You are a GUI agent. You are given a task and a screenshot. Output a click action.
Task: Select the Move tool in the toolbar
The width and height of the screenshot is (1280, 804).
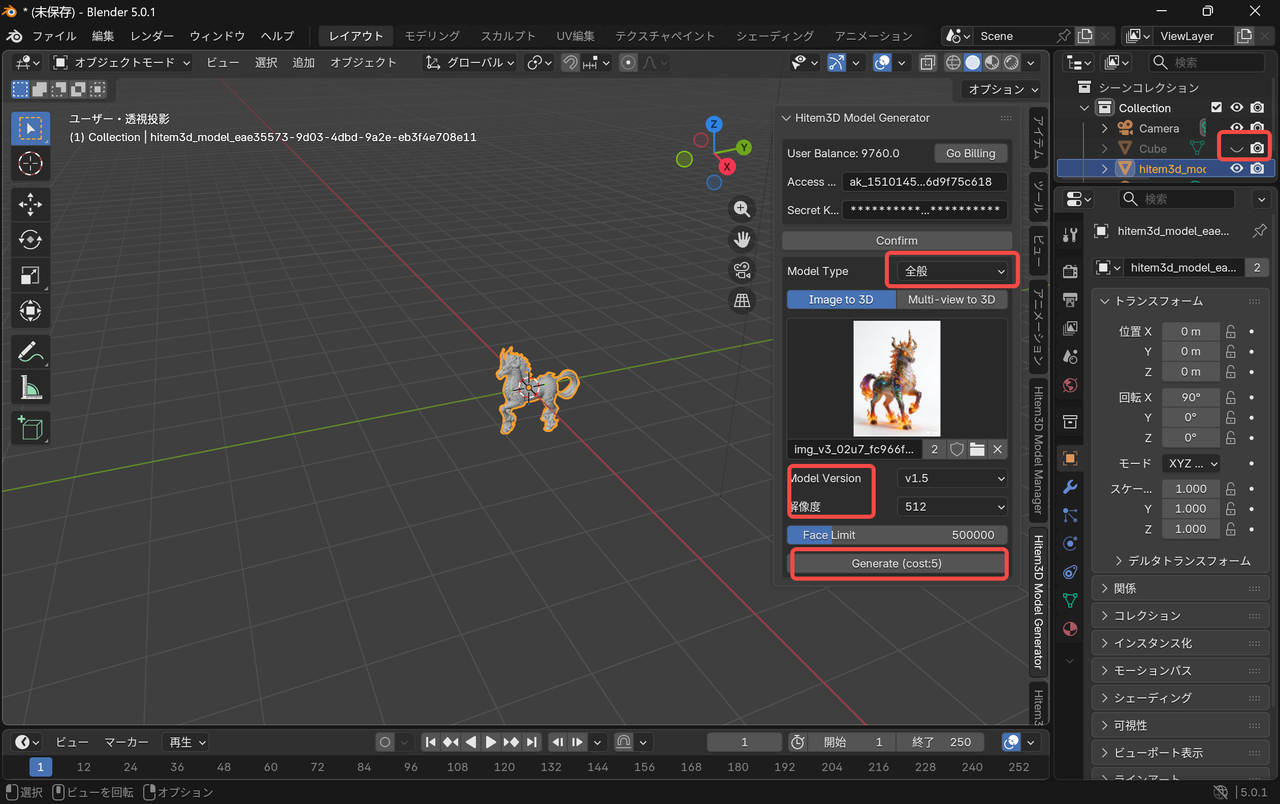30,204
